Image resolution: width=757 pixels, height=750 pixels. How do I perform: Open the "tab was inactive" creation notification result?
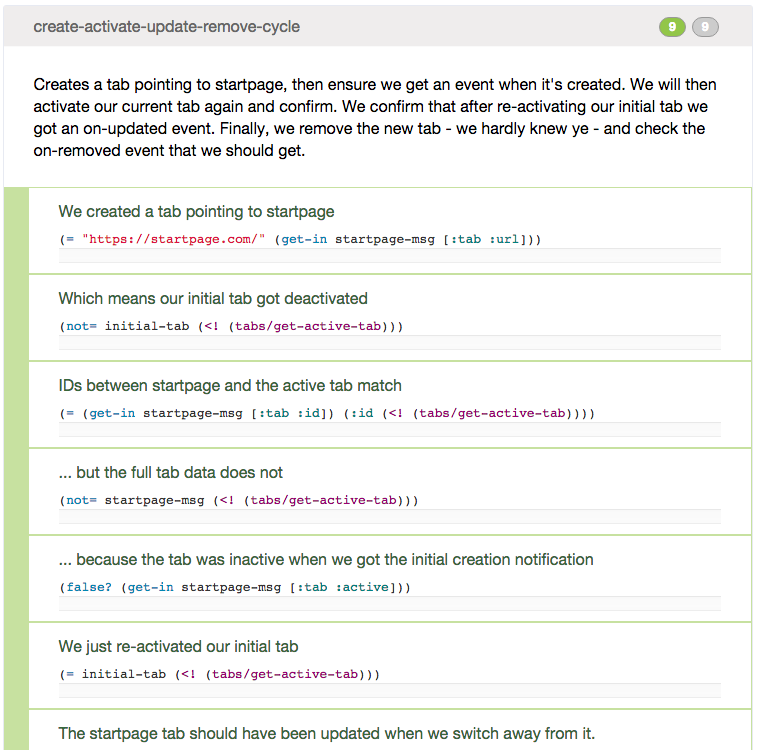[x=326, y=559]
